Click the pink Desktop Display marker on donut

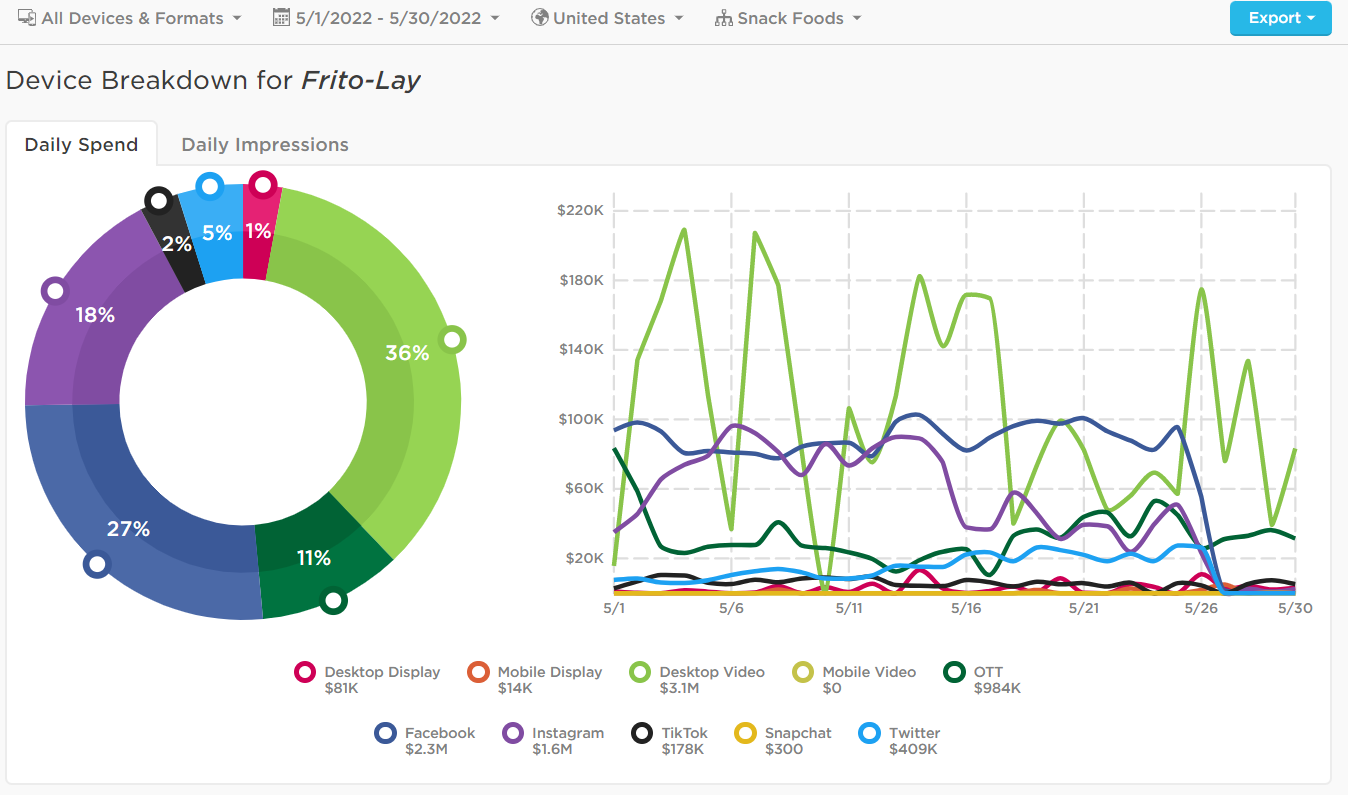point(262,185)
